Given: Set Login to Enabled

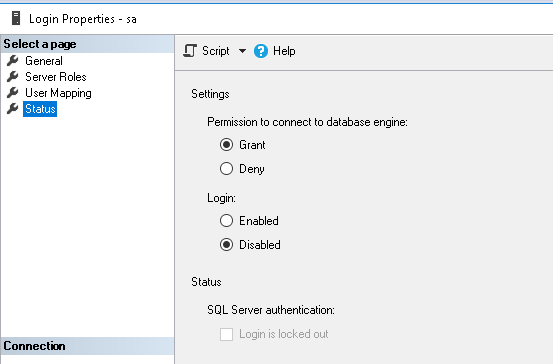Looking at the screenshot, I should 226,221.
